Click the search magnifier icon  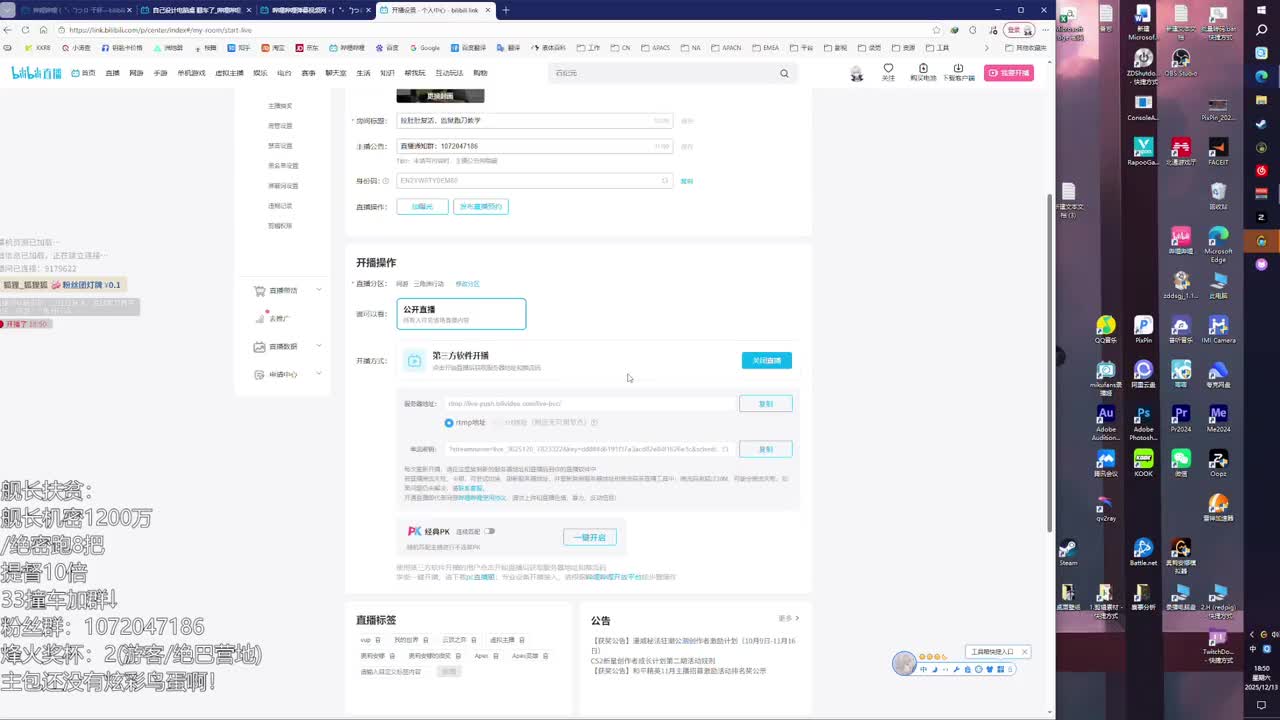click(784, 73)
